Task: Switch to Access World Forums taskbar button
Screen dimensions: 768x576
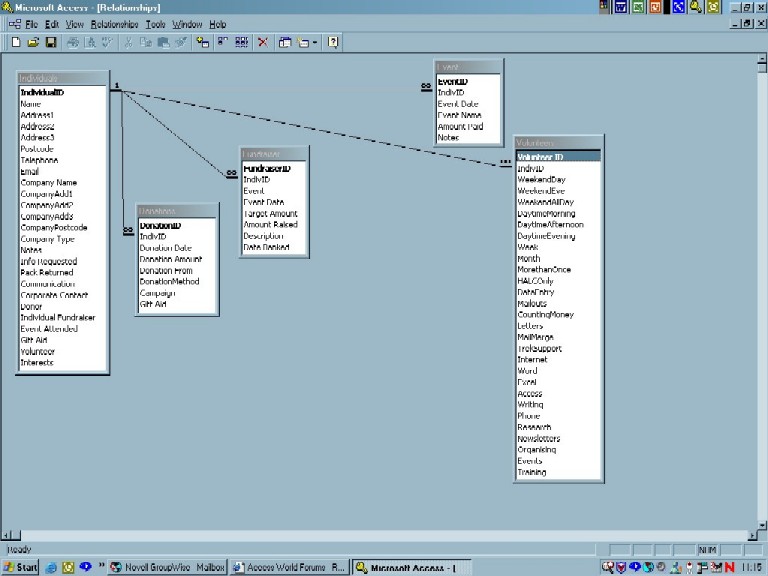Action: pos(288,567)
